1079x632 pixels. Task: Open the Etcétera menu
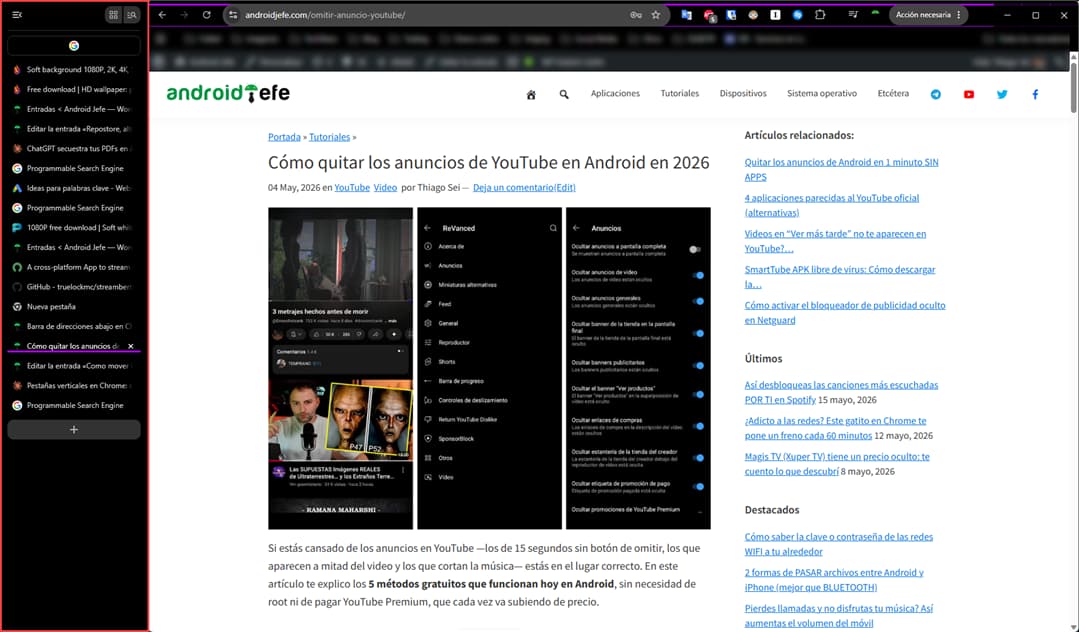tap(893, 94)
